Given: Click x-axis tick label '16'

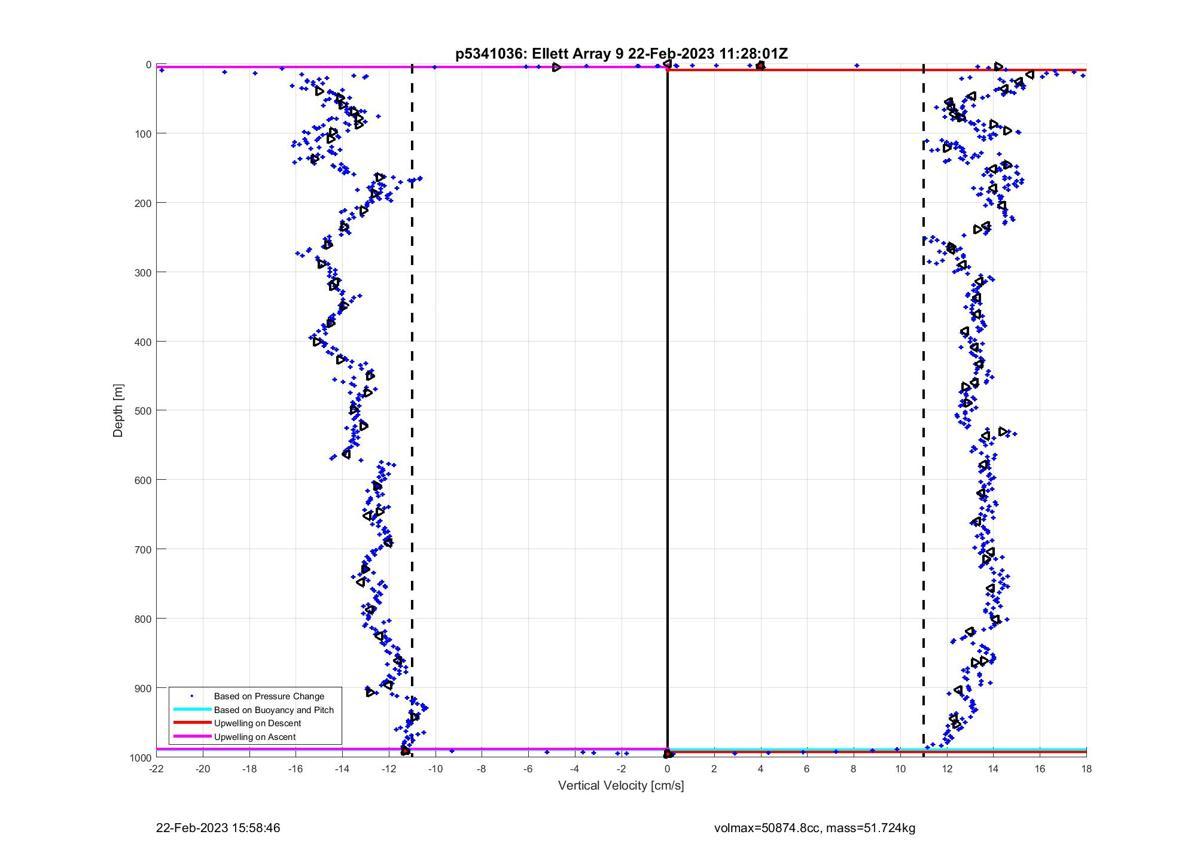Looking at the screenshot, I should click(x=1040, y=769).
